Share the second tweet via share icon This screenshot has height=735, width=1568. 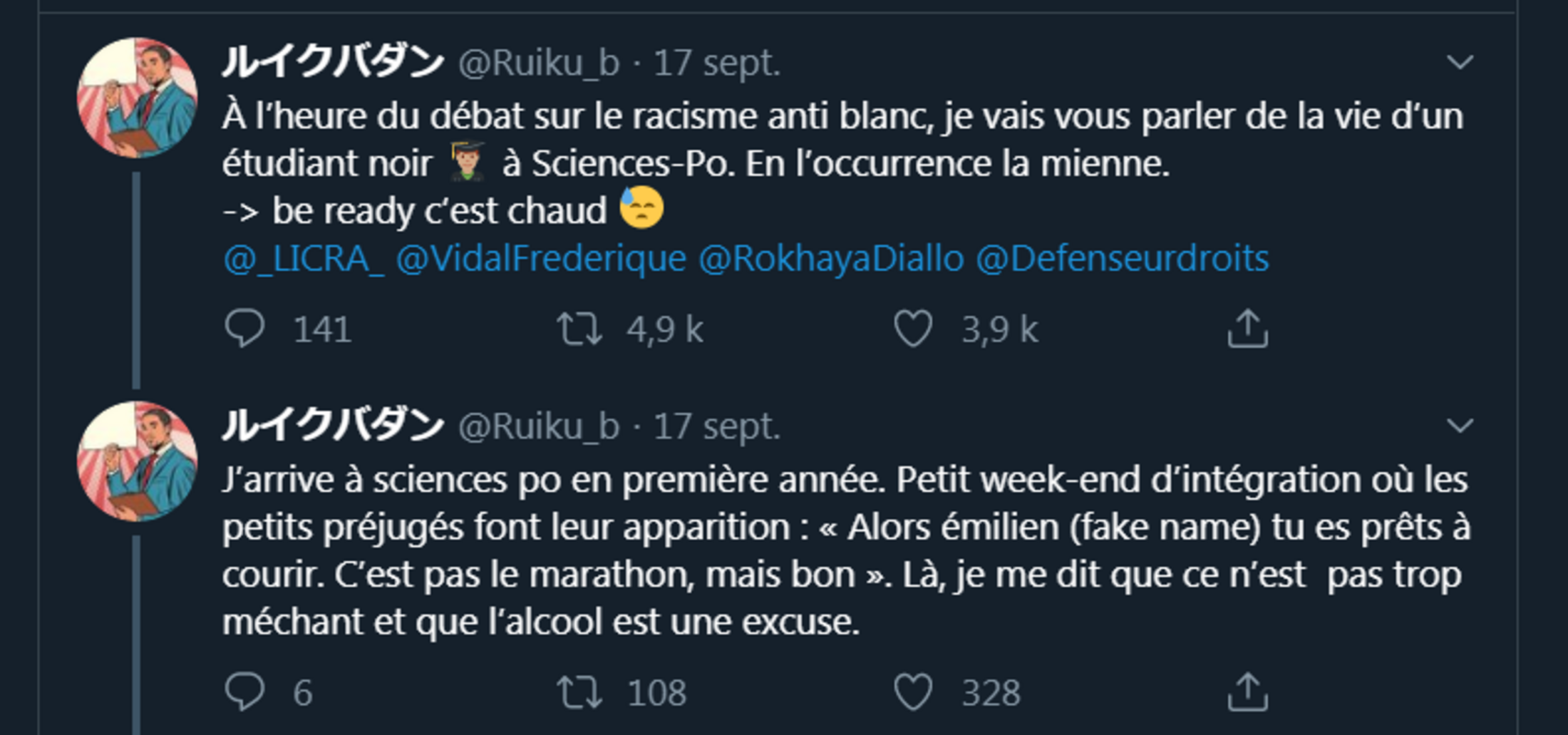click(x=1247, y=692)
